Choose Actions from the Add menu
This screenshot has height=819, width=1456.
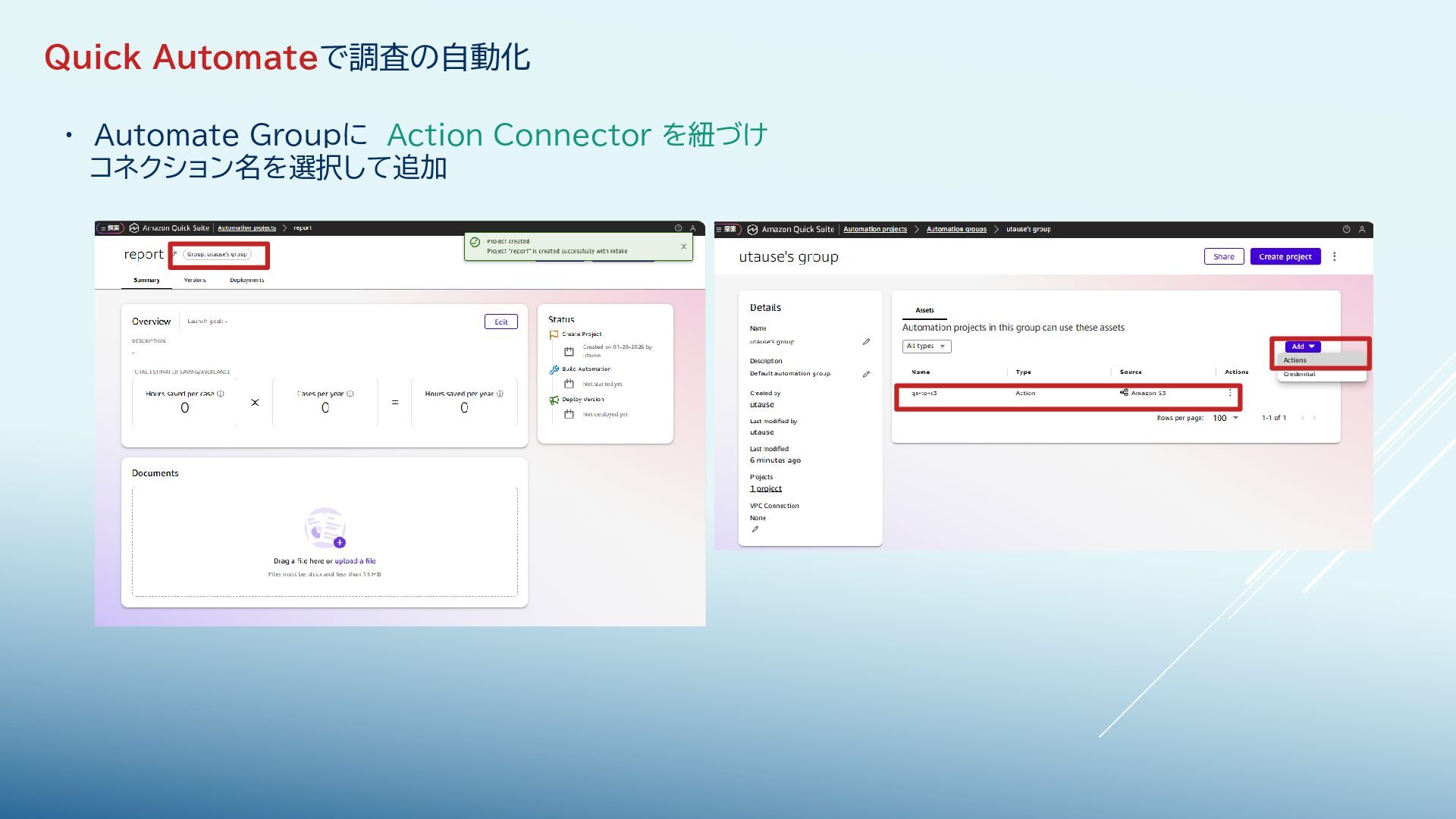1295,360
